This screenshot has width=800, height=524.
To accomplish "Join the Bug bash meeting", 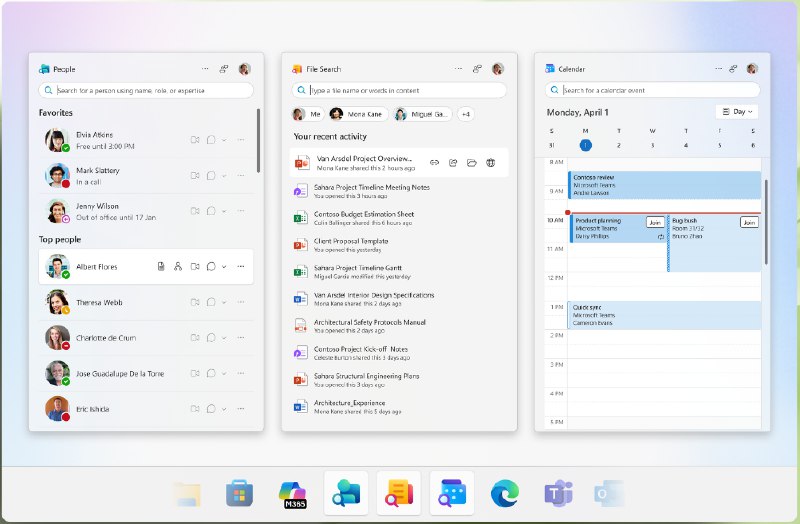I will coord(749,222).
